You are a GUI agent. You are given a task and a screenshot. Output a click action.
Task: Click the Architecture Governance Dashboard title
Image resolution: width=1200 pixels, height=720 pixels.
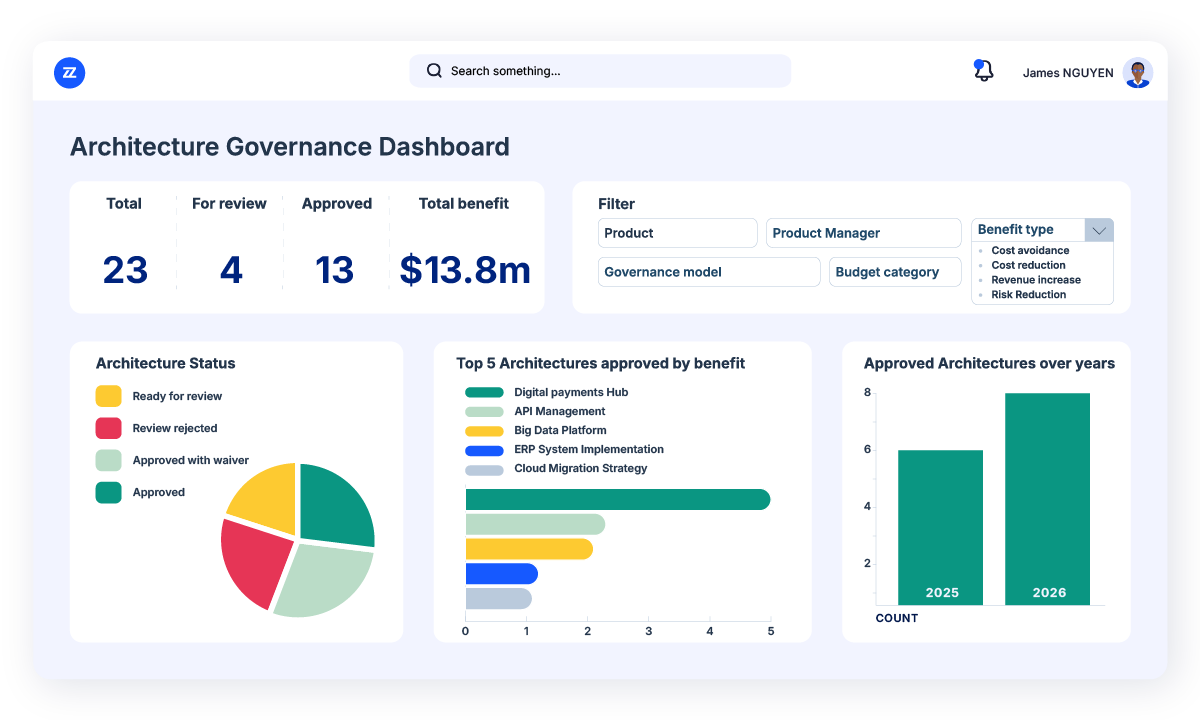[290, 147]
